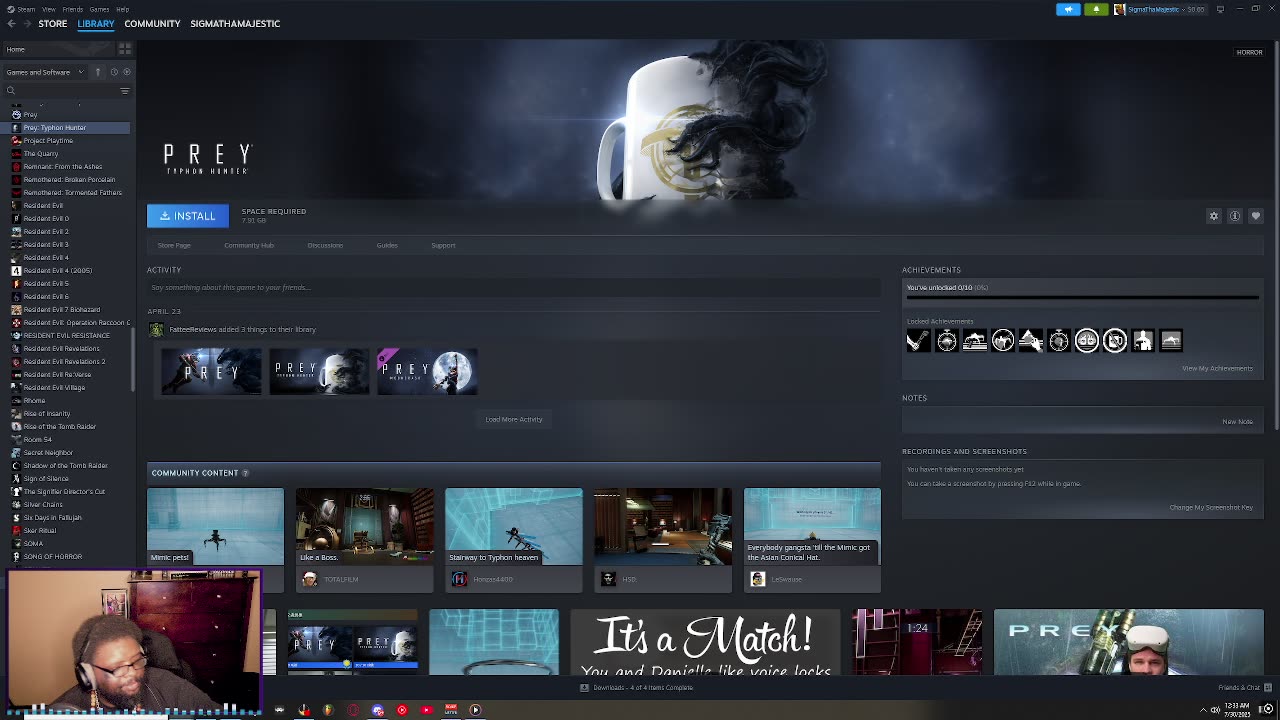Image resolution: width=1280 pixels, height=720 pixels.
Task: Show game info icon
Action: [x=1235, y=216]
